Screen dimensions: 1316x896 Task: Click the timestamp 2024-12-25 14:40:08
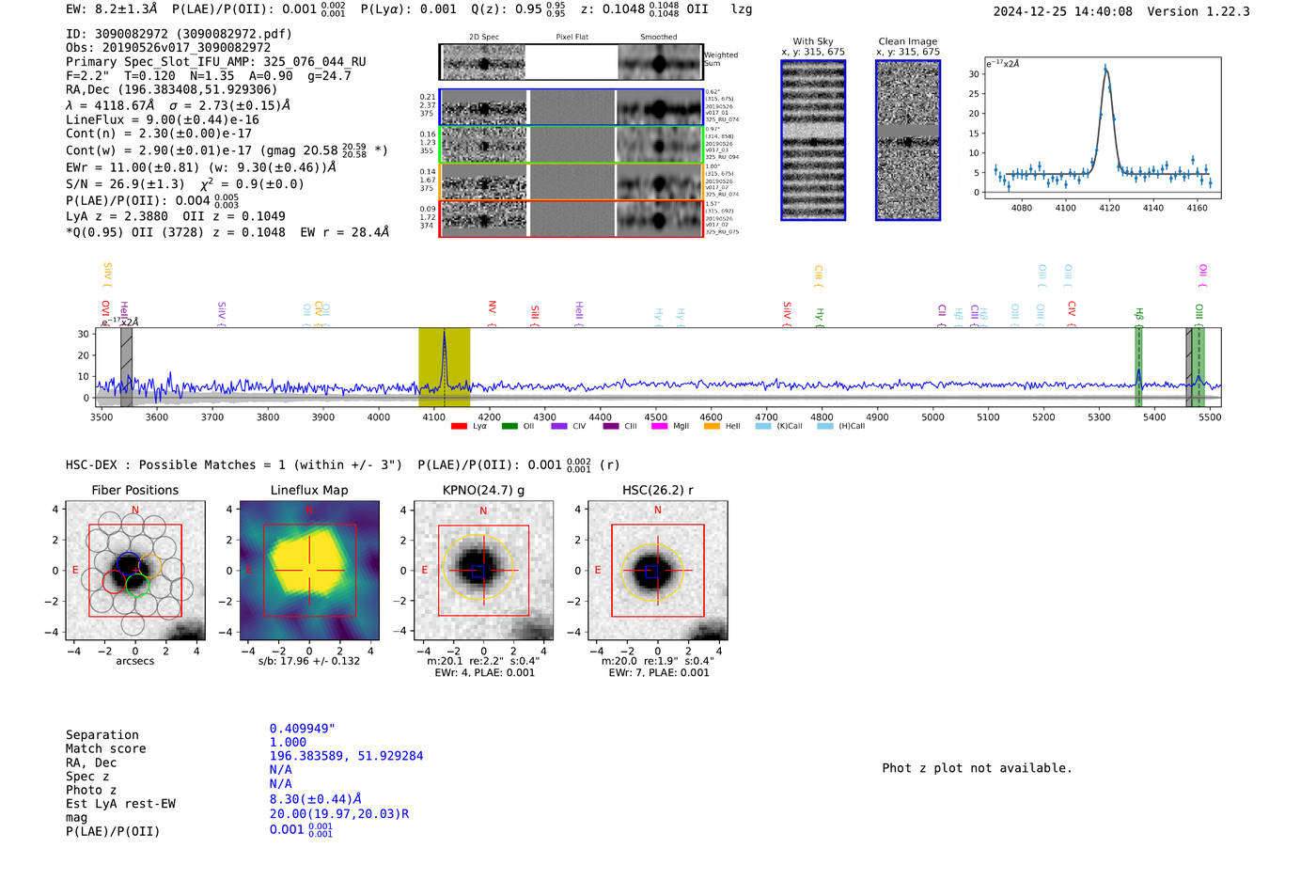click(x=1063, y=11)
